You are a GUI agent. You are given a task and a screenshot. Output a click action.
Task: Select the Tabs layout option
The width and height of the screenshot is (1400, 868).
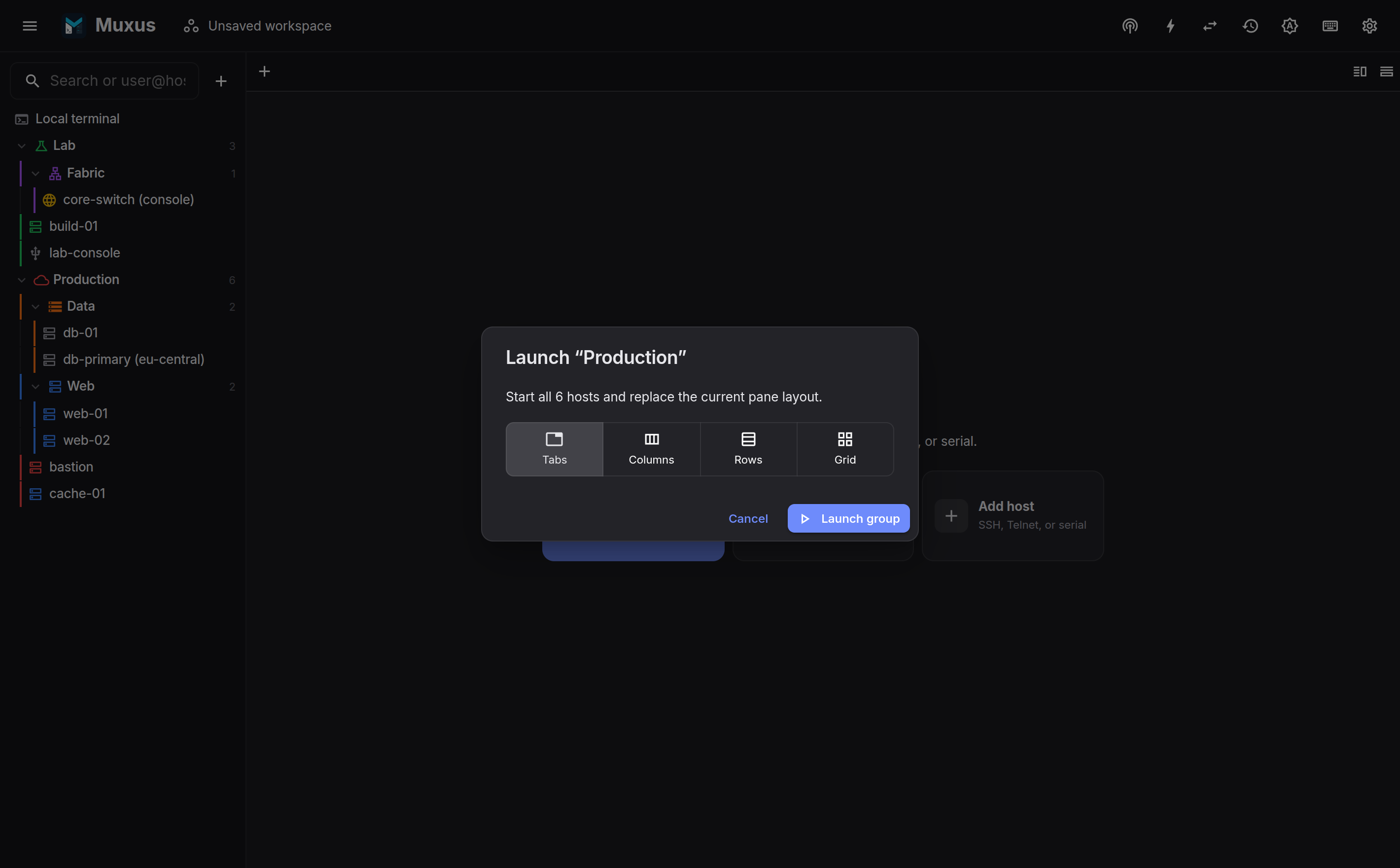pyautogui.click(x=554, y=449)
